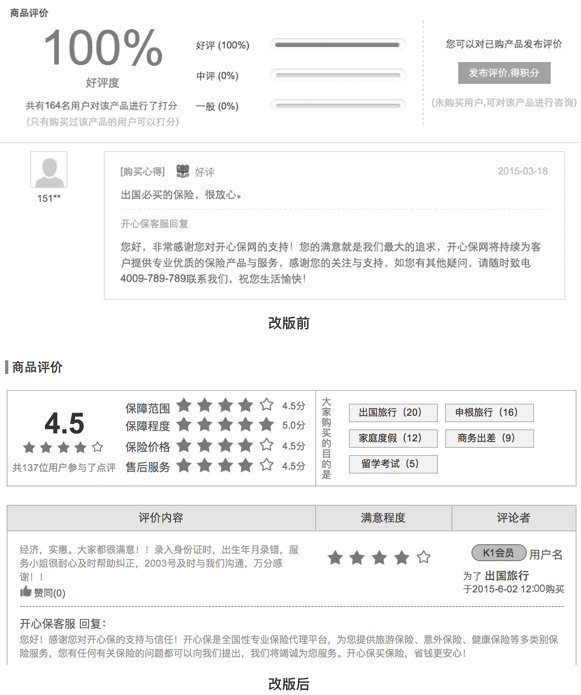Click 共有164名用户对该产品进行了打分 text
Viewport: 581px width, 695px height.
(x=101, y=106)
